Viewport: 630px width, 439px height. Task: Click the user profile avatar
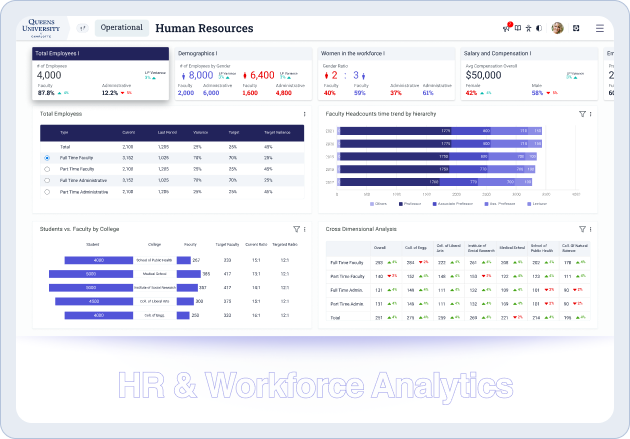click(557, 29)
